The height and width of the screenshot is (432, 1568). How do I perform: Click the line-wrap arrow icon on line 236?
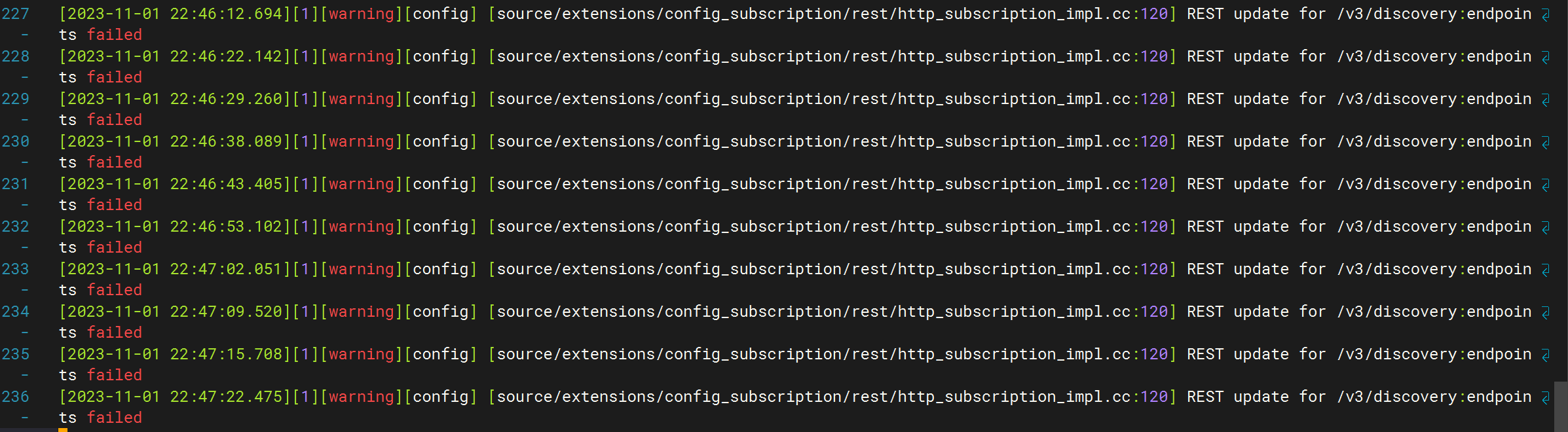1546,398
